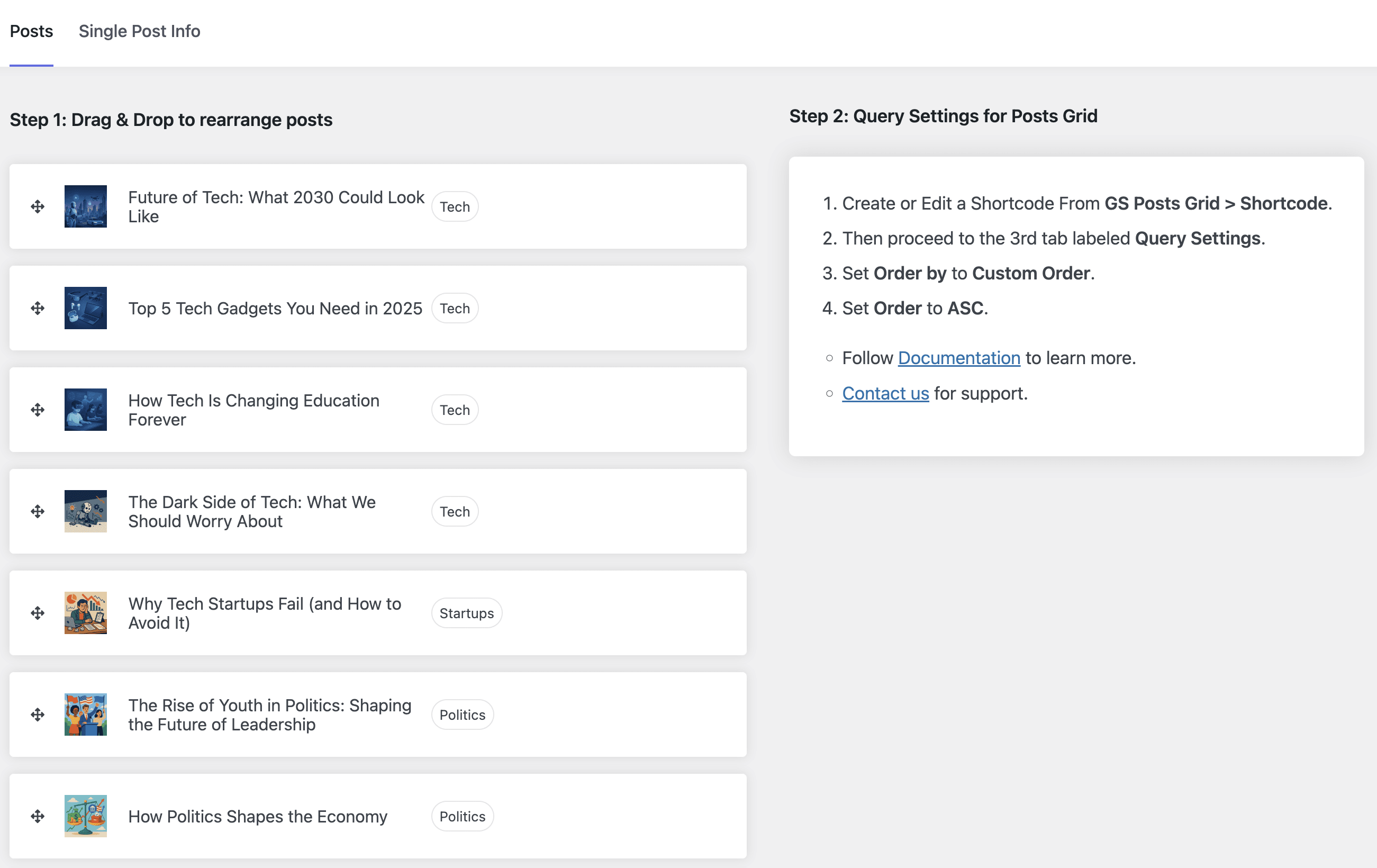1377x868 pixels.
Task: Click the drag handle for "The Rise of Youth in Politics"
Action: [37, 714]
